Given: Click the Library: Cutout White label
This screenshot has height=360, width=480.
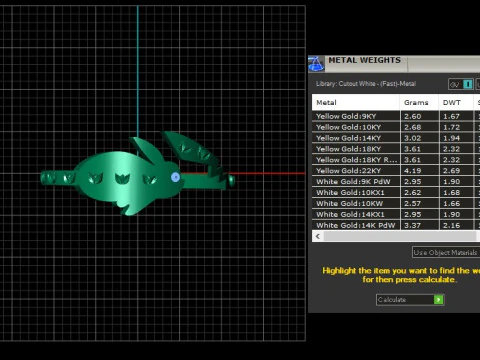Looking at the screenshot, I should click(x=366, y=84).
